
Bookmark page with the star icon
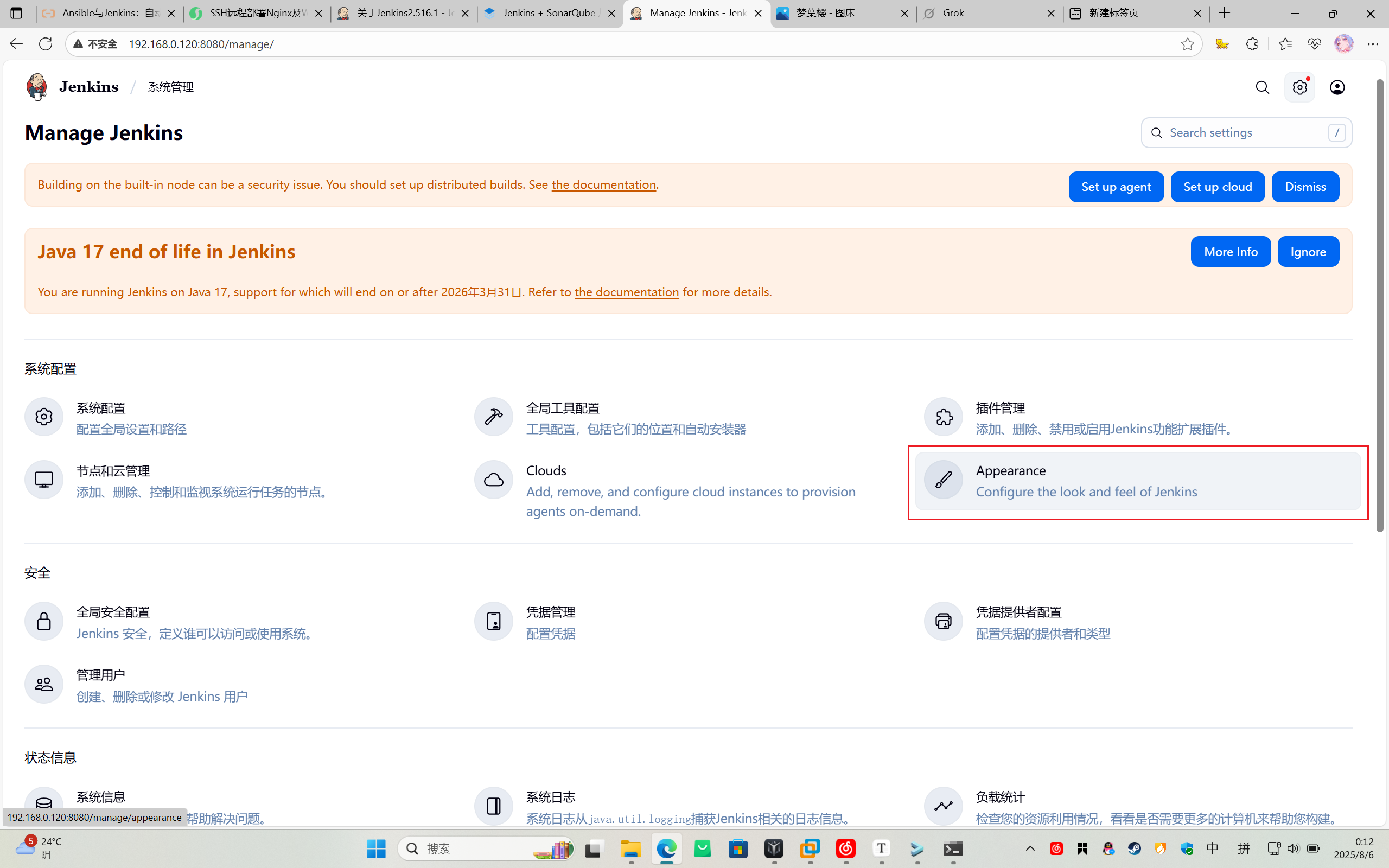[x=1187, y=43]
